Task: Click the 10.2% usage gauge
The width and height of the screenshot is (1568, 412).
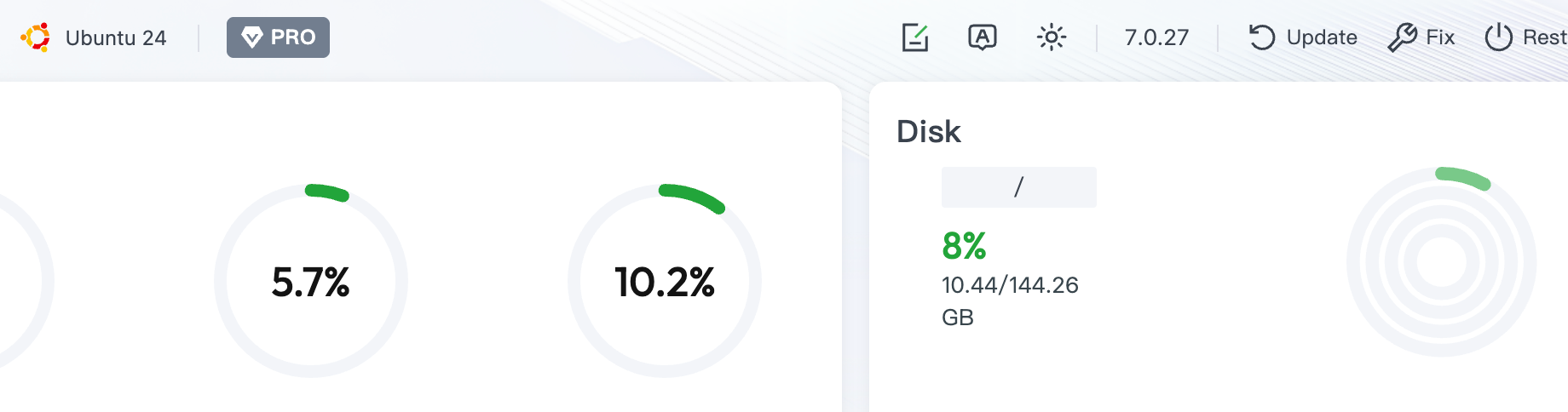Action: point(665,281)
